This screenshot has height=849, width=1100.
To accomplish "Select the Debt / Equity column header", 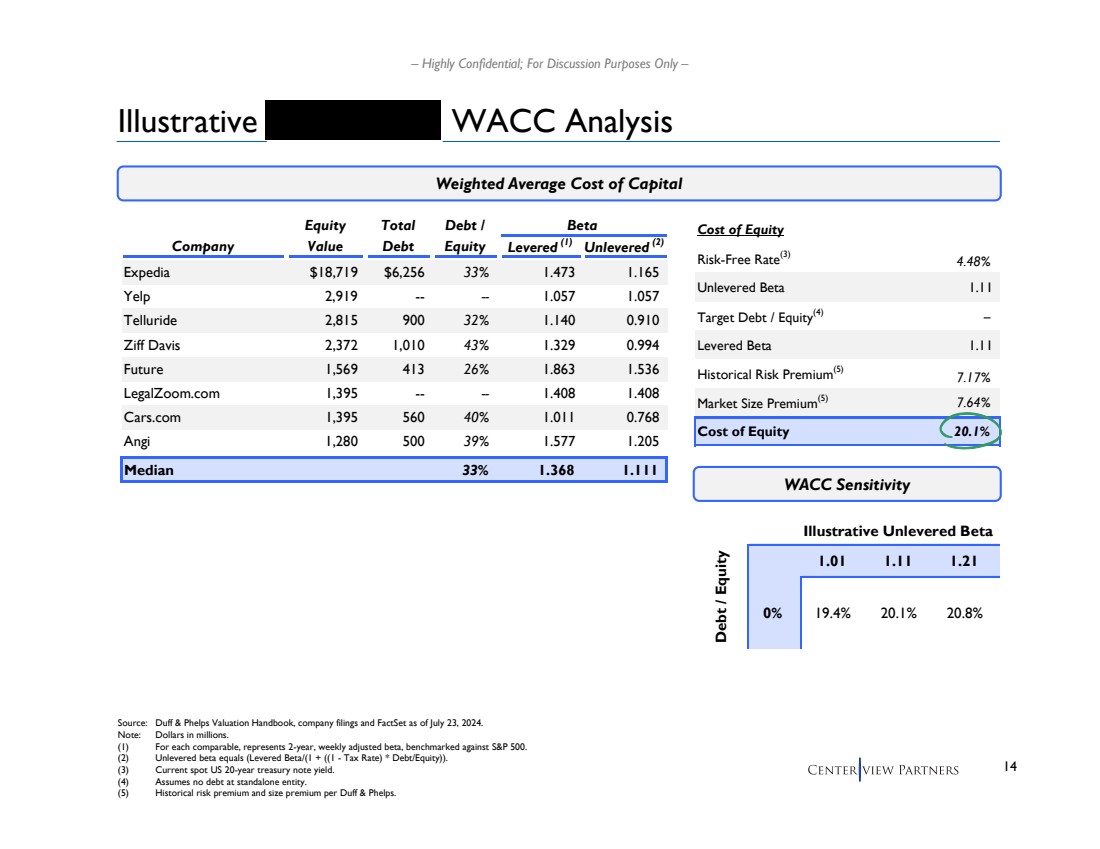I will 465,236.
